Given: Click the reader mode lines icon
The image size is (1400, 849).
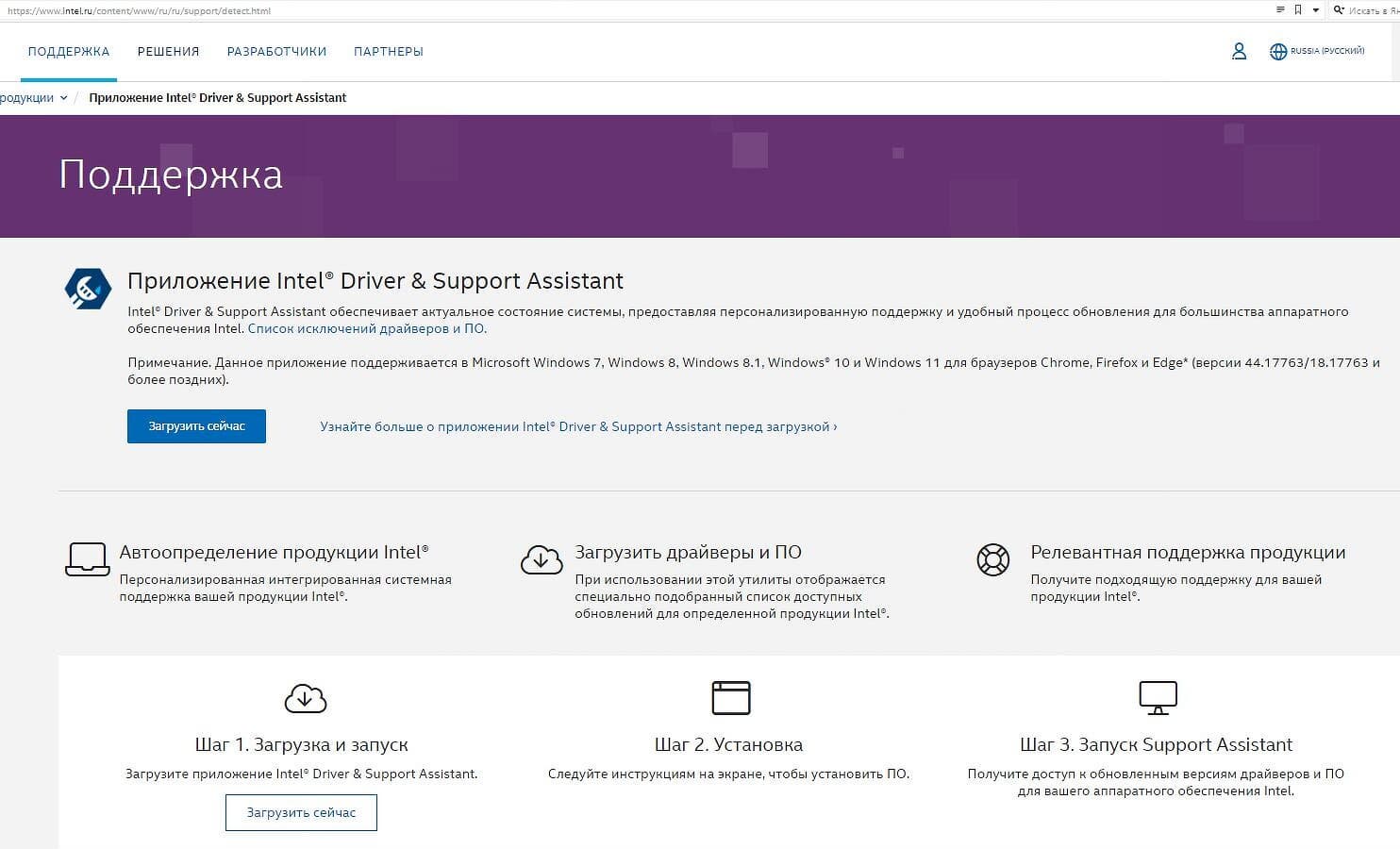Looking at the screenshot, I should pyautogui.click(x=1280, y=10).
